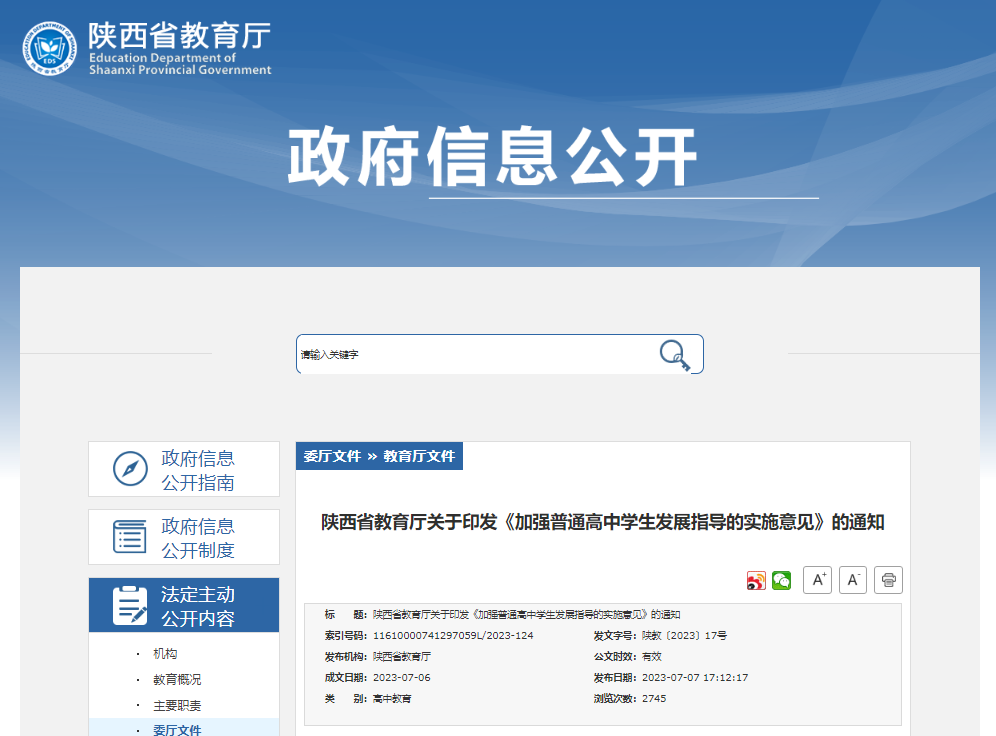Image resolution: width=996 pixels, height=736 pixels.
Task: Share the article via WeChat icon
Action: click(781, 580)
